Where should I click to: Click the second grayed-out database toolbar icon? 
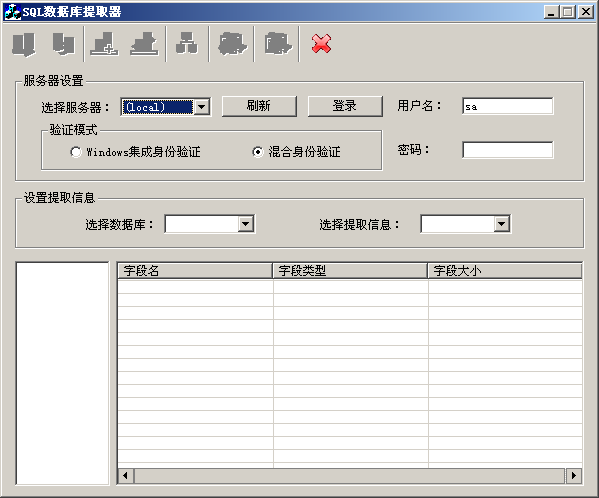pos(63,44)
